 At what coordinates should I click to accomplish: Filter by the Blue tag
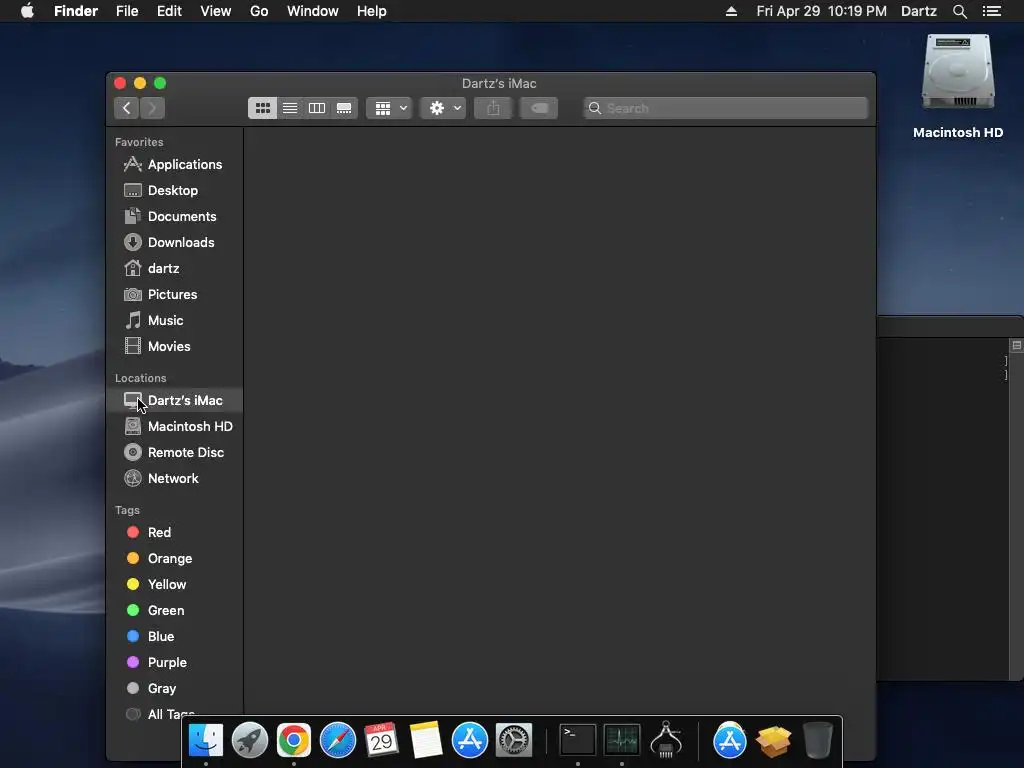(x=174, y=637)
